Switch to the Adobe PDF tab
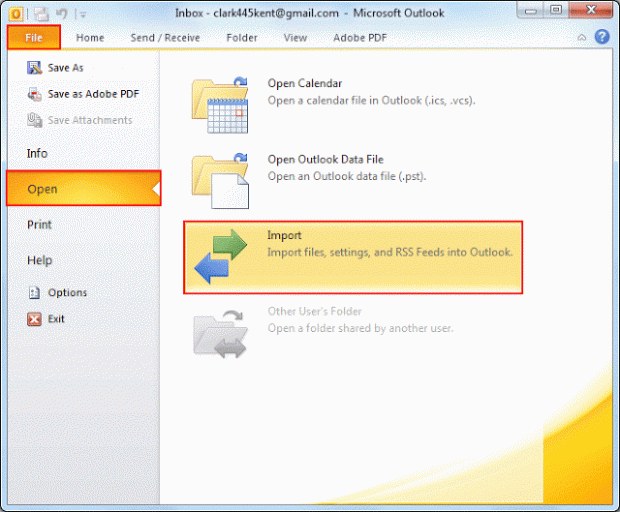The image size is (620, 512). point(360,38)
